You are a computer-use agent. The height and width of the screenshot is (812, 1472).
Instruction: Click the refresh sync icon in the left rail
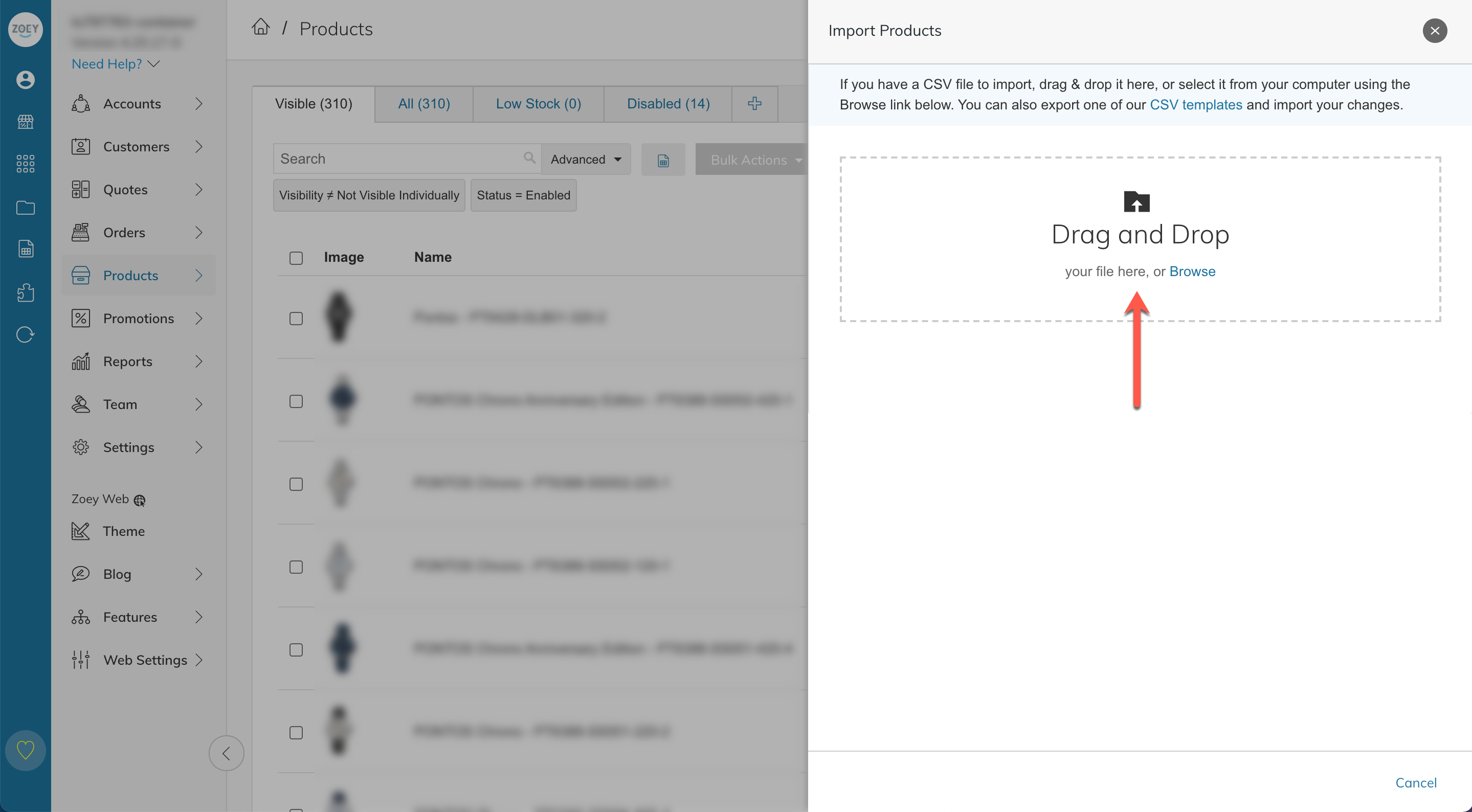(25, 334)
